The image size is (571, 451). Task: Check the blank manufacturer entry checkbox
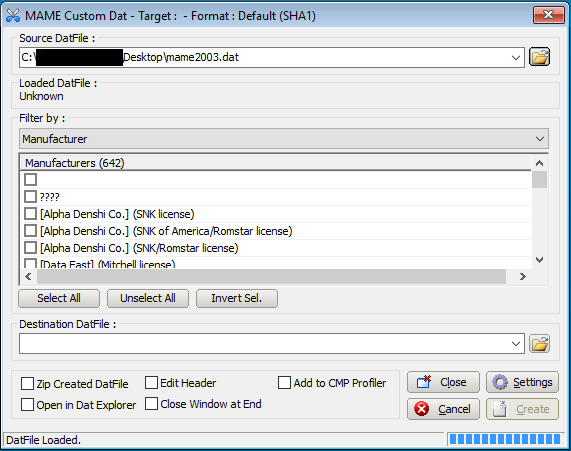pyautogui.click(x=31, y=179)
